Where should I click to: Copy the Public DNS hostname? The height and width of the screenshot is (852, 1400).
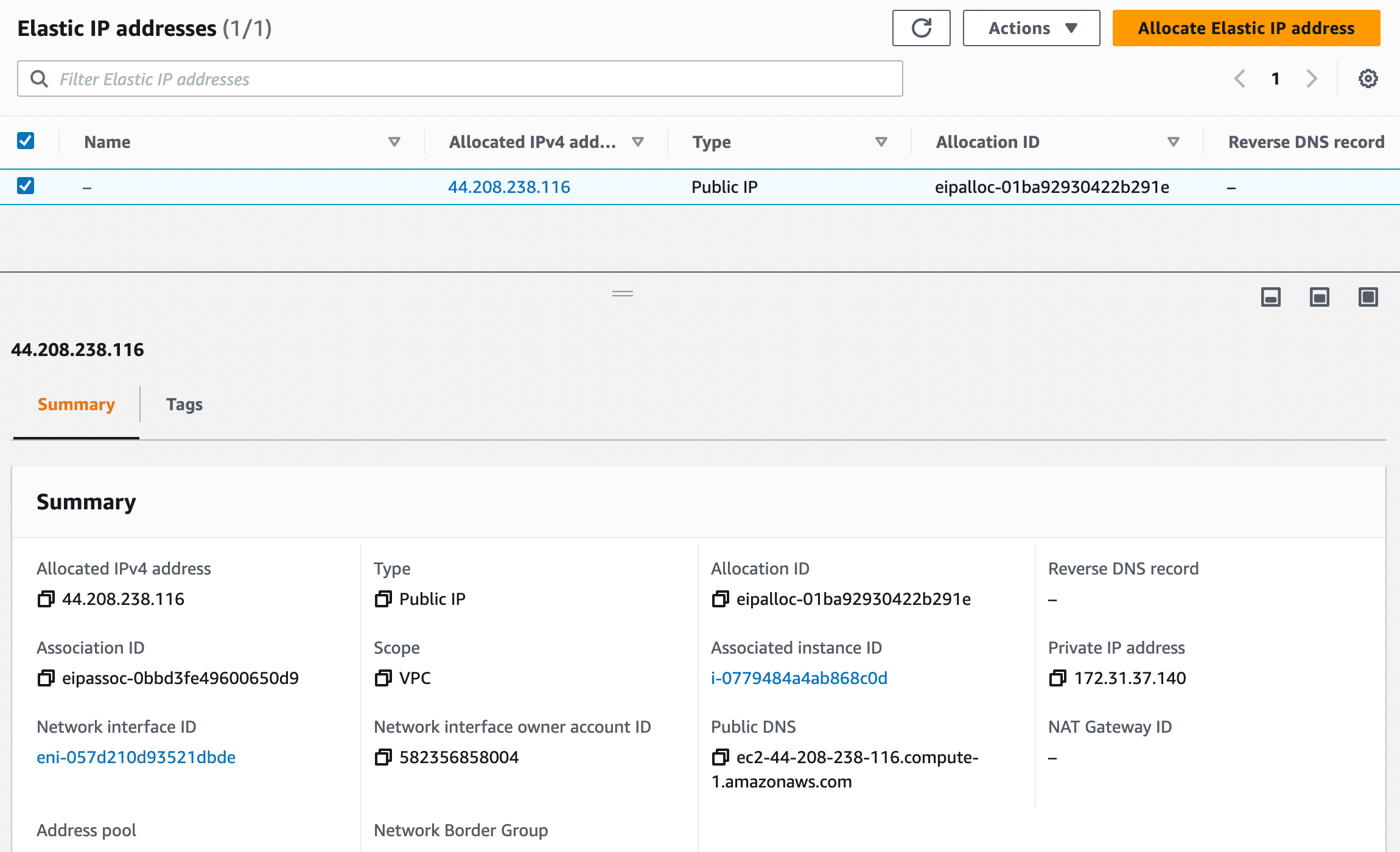pyautogui.click(x=720, y=757)
